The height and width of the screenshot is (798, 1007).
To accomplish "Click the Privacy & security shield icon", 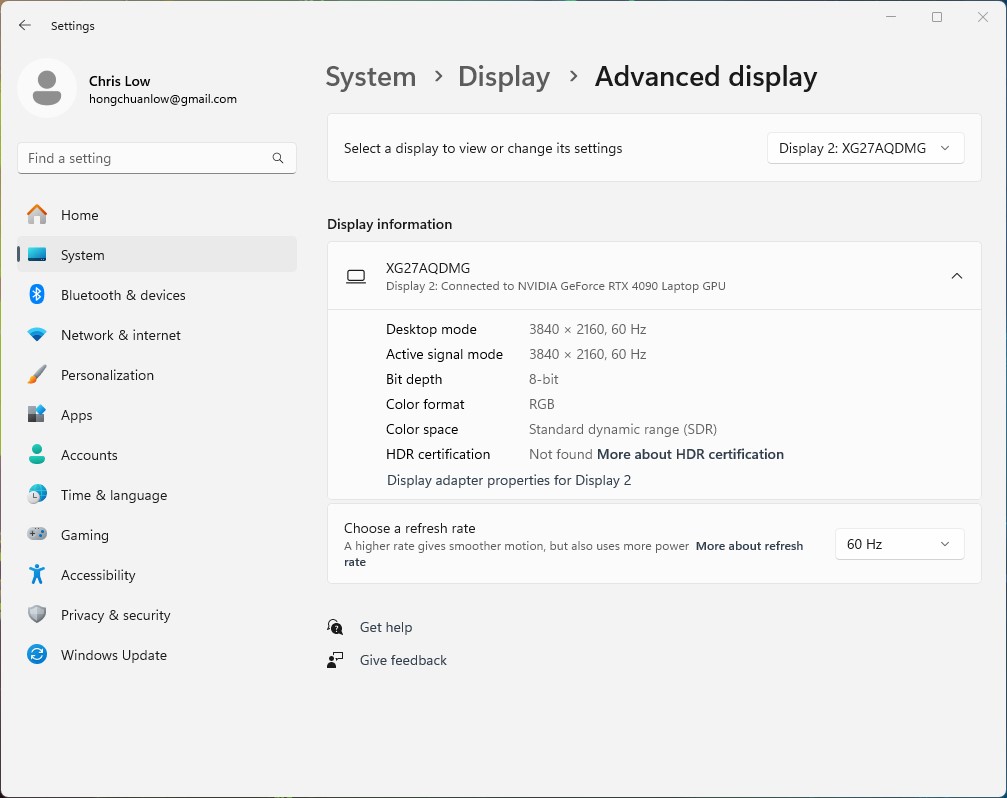I will 37,615.
